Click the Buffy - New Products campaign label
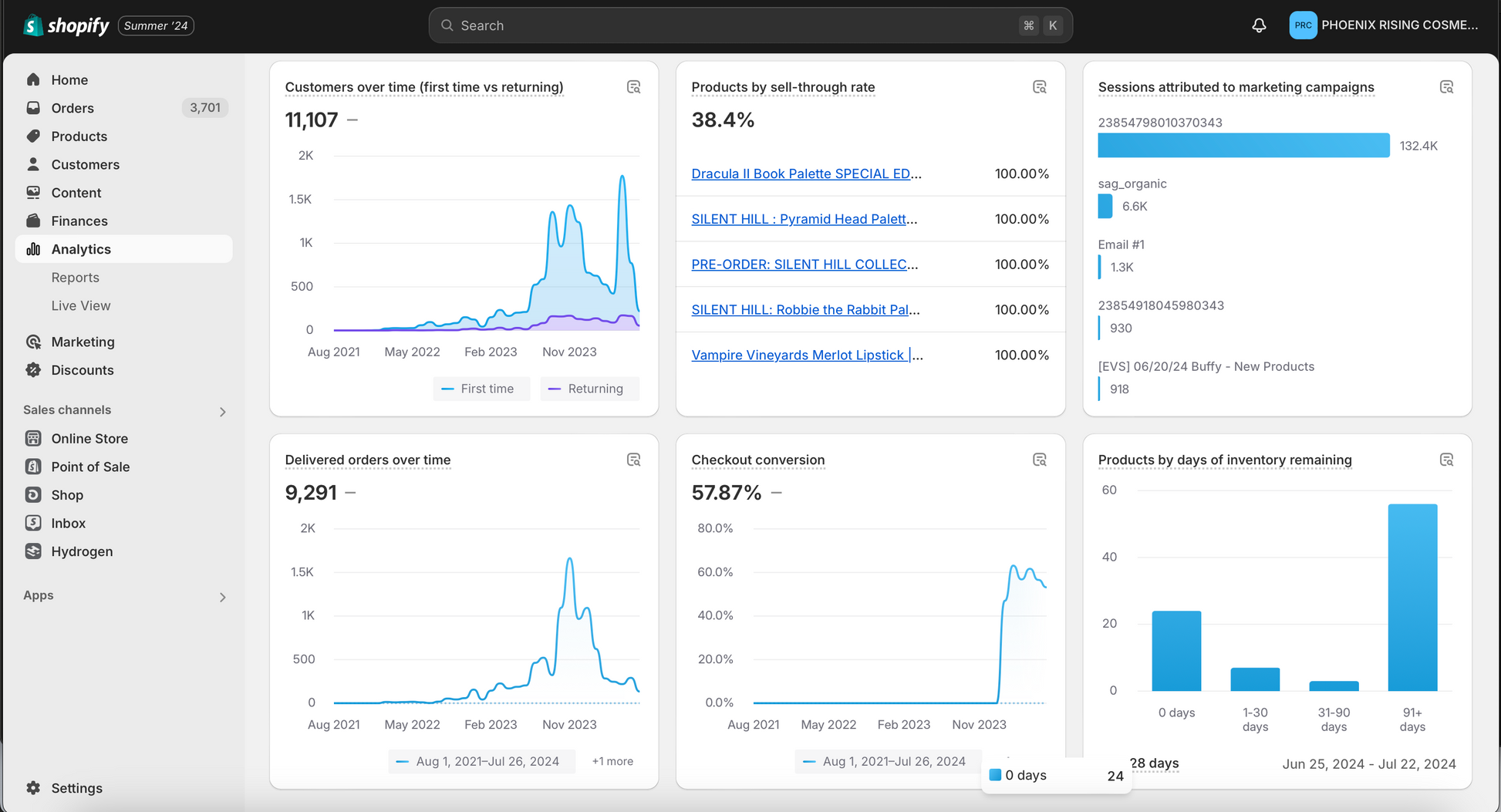This screenshot has height=812, width=1501. click(x=1206, y=366)
